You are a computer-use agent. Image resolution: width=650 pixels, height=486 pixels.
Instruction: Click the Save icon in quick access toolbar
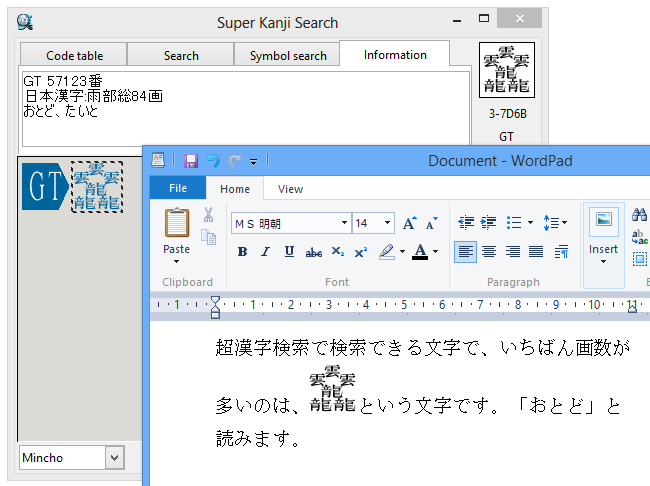pyautogui.click(x=190, y=160)
